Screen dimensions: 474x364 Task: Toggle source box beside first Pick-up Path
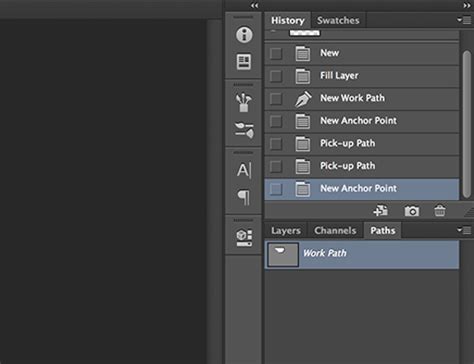point(276,144)
